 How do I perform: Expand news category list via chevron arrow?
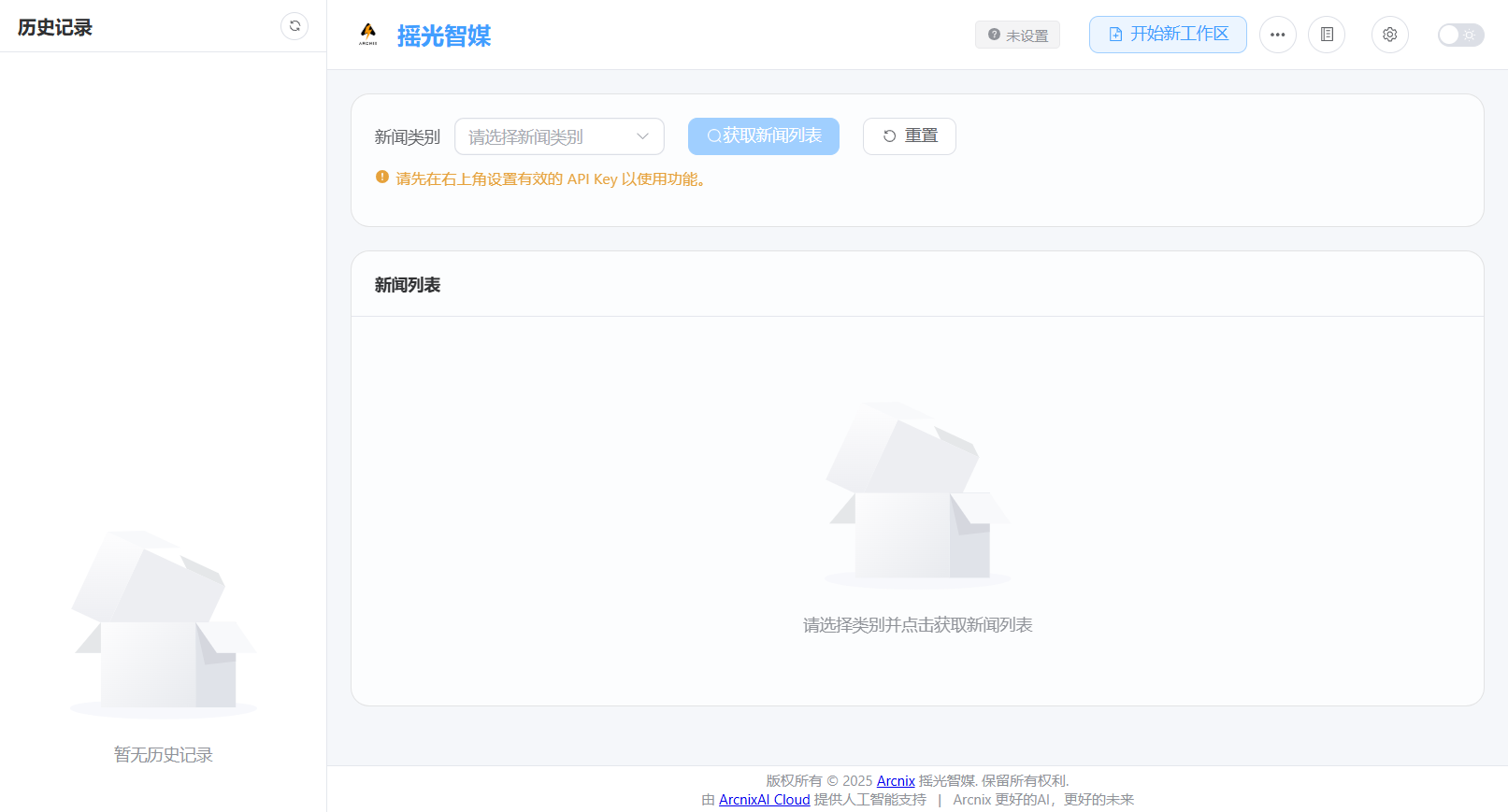(x=642, y=136)
